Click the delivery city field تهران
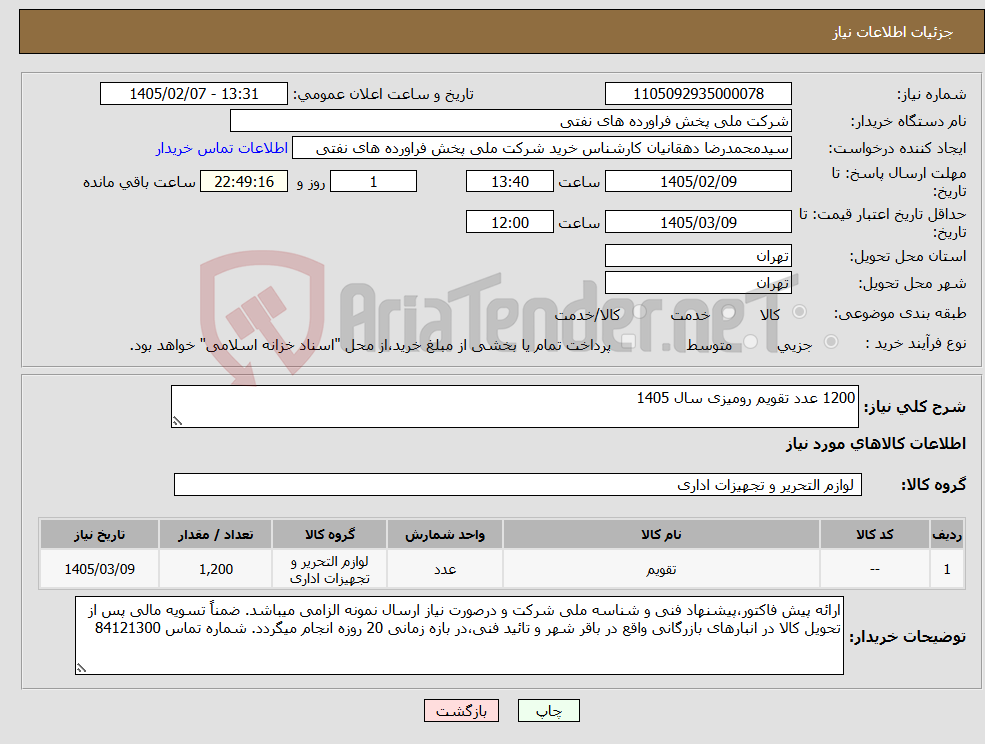 click(698, 283)
